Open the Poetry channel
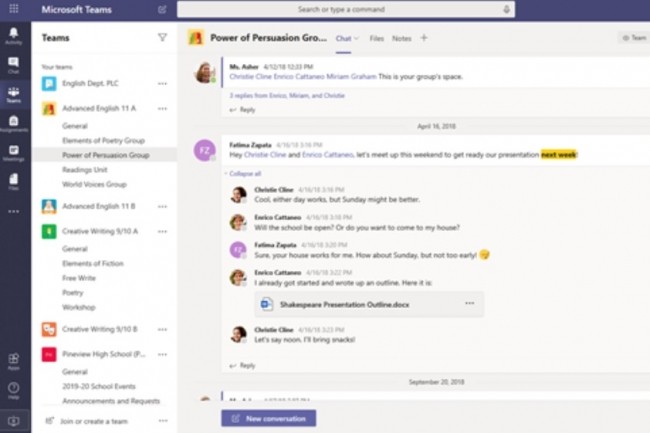Image resolution: width=650 pixels, height=433 pixels. point(73,293)
